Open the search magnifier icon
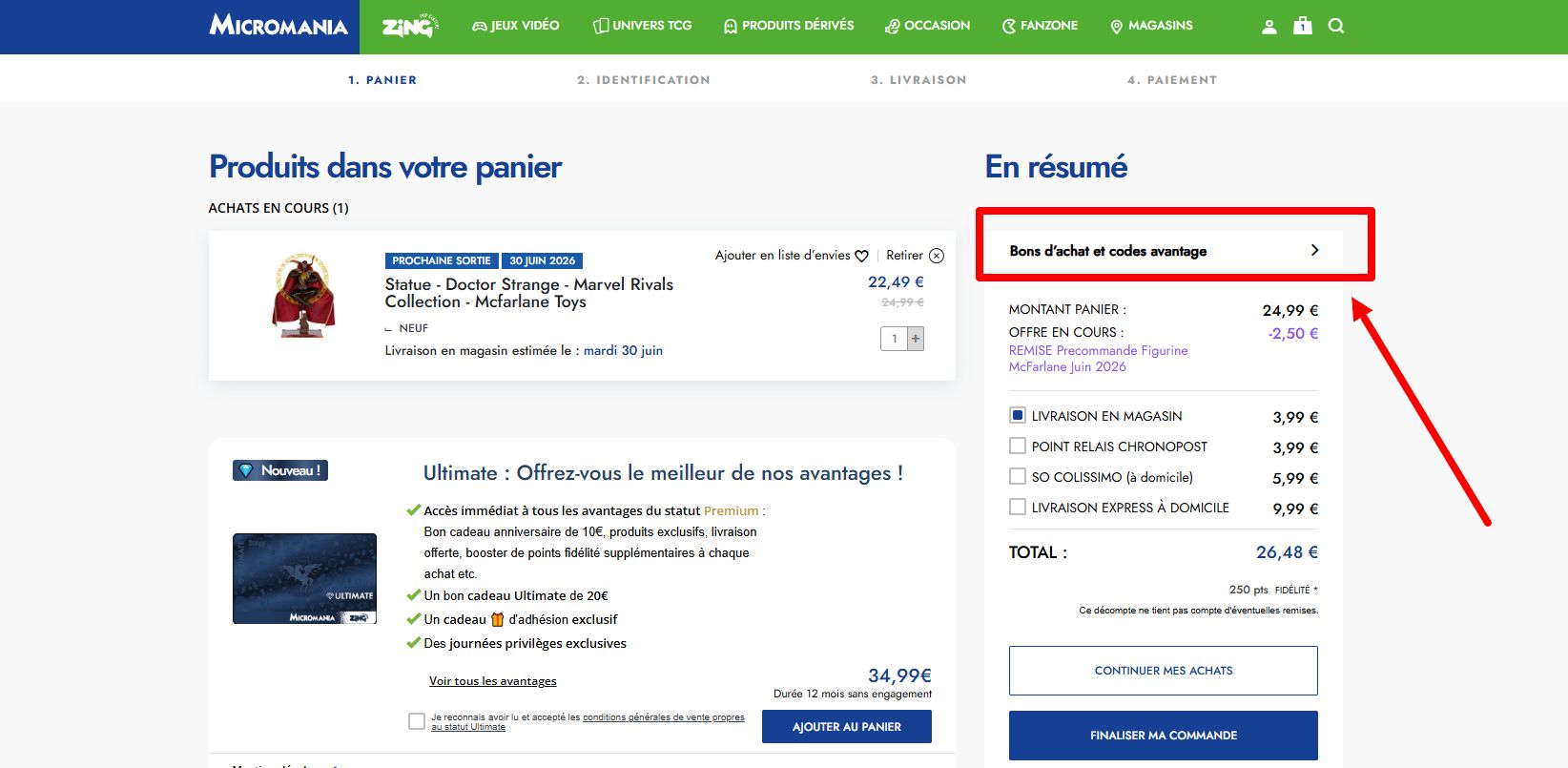1568x768 pixels. click(1336, 26)
